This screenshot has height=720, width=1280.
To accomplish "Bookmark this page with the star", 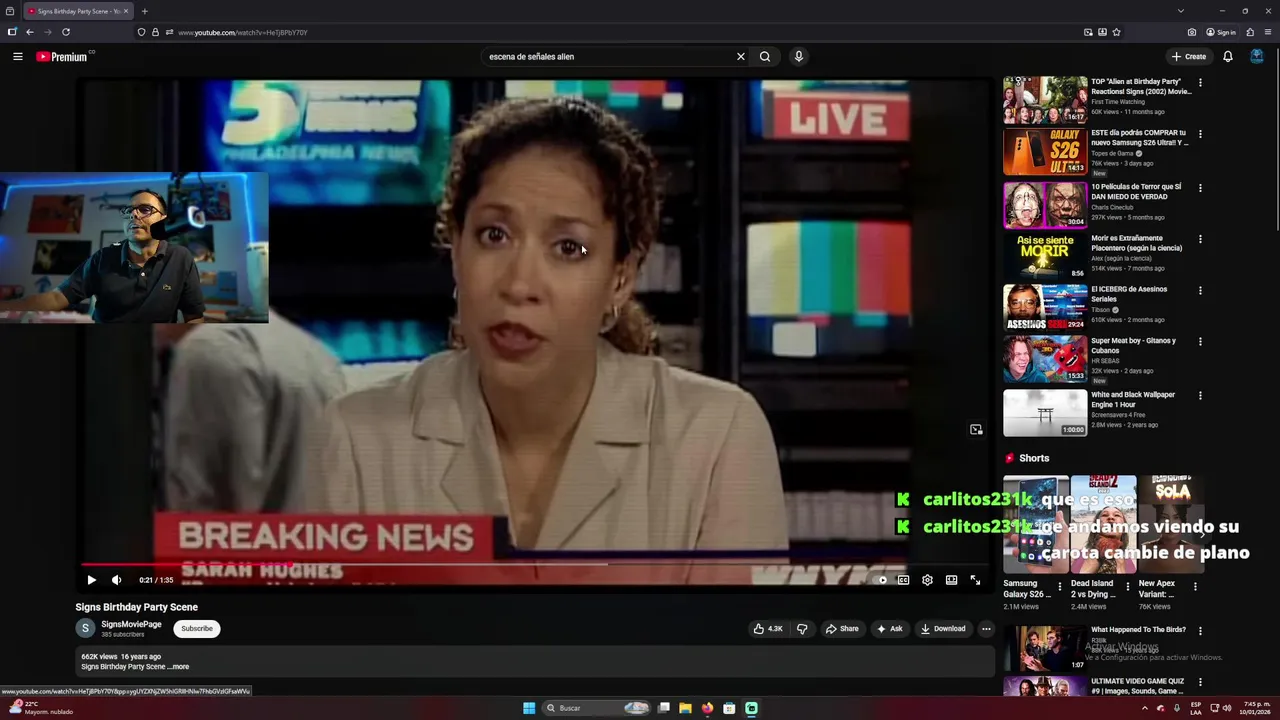I will point(1116,32).
